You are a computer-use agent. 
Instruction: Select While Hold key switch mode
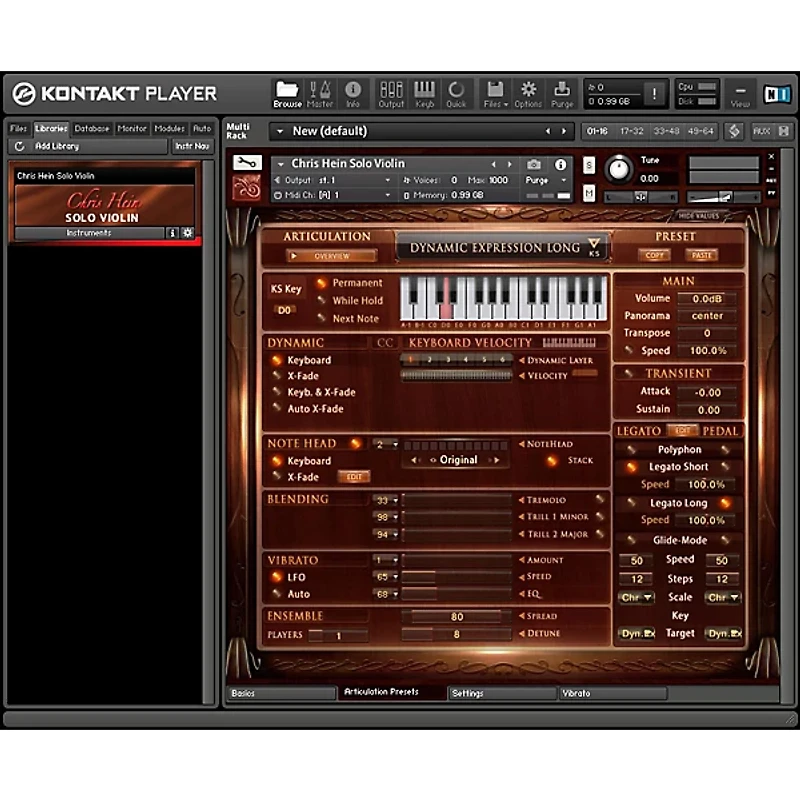321,301
